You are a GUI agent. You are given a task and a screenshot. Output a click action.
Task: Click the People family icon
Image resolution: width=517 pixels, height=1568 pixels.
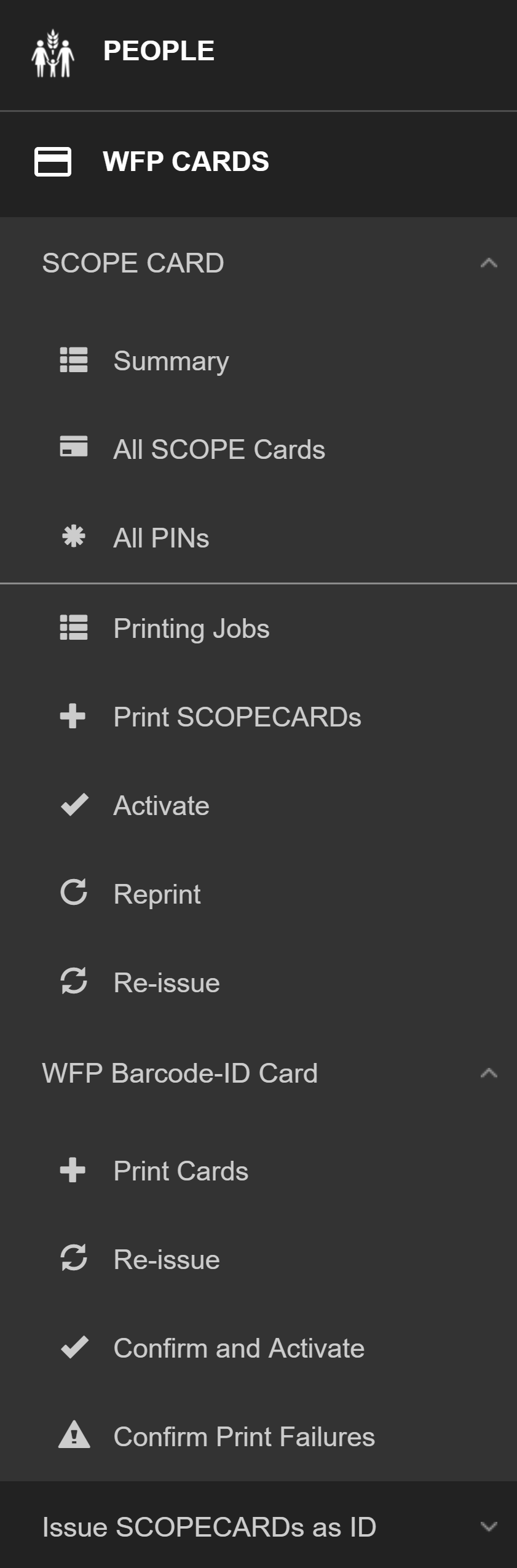click(53, 53)
